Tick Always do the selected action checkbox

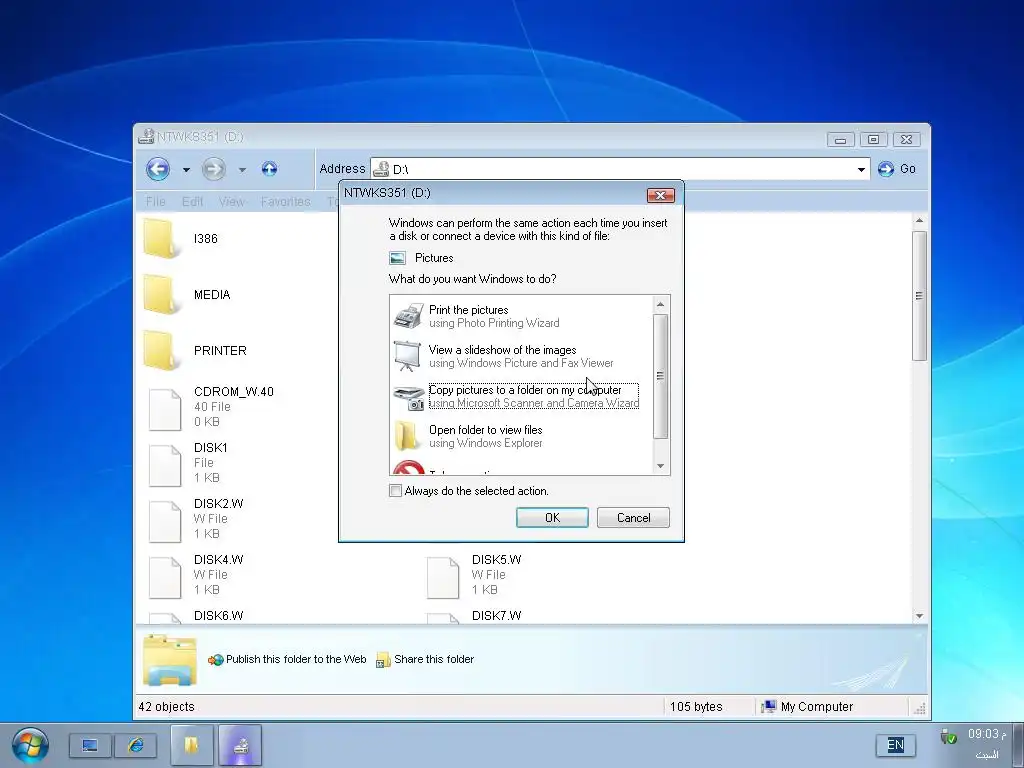[x=395, y=490]
